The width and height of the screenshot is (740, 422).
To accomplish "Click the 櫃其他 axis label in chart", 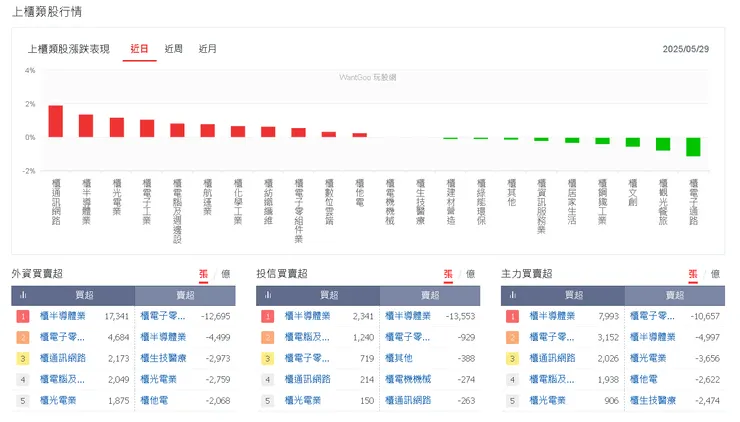I will click(511, 193).
